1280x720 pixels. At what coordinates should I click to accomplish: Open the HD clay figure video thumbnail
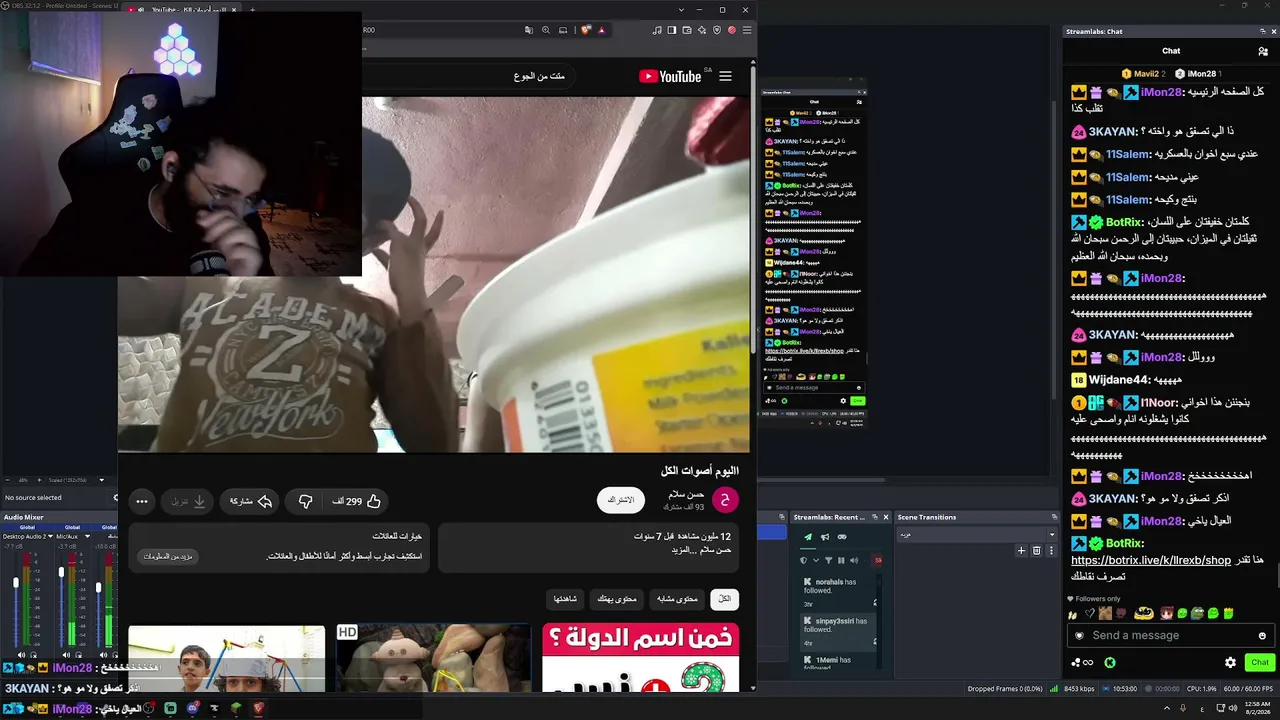click(x=433, y=658)
